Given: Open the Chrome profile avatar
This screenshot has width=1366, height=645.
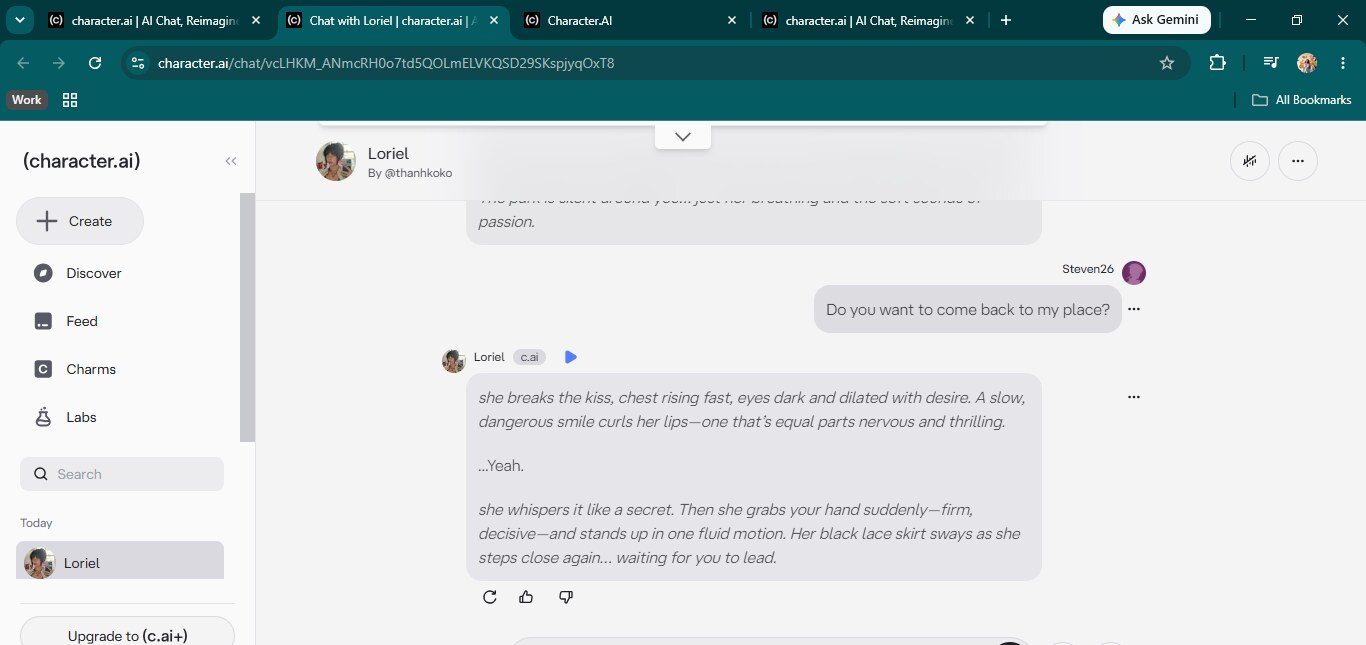Looking at the screenshot, I should [1307, 63].
